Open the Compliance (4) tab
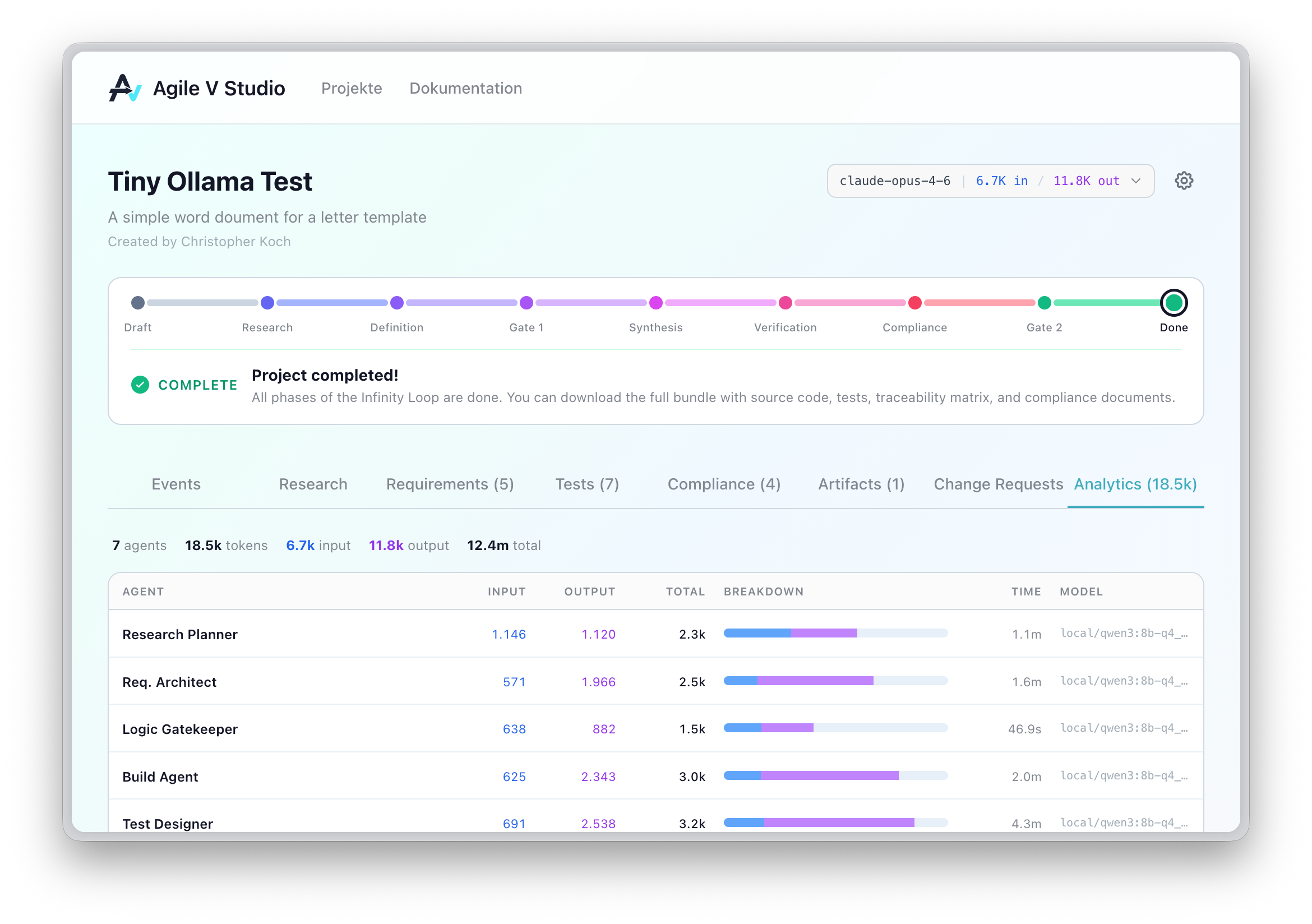 pyautogui.click(x=723, y=484)
